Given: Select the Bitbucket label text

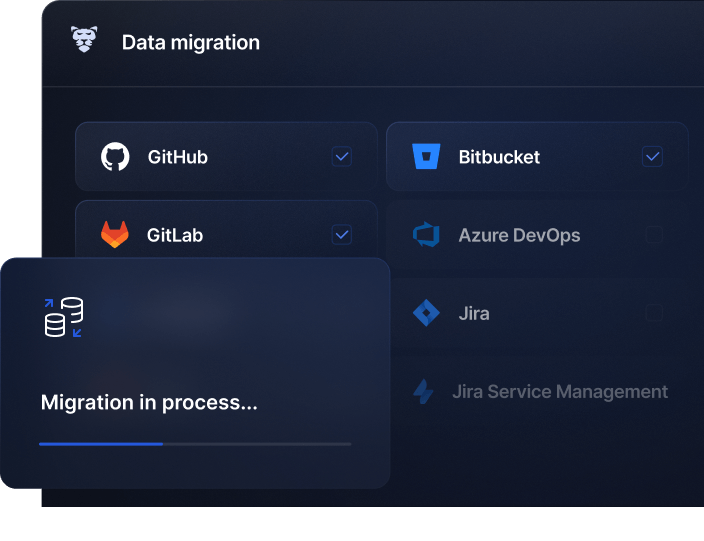Looking at the screenshot, I should click(x=499, y=157).
